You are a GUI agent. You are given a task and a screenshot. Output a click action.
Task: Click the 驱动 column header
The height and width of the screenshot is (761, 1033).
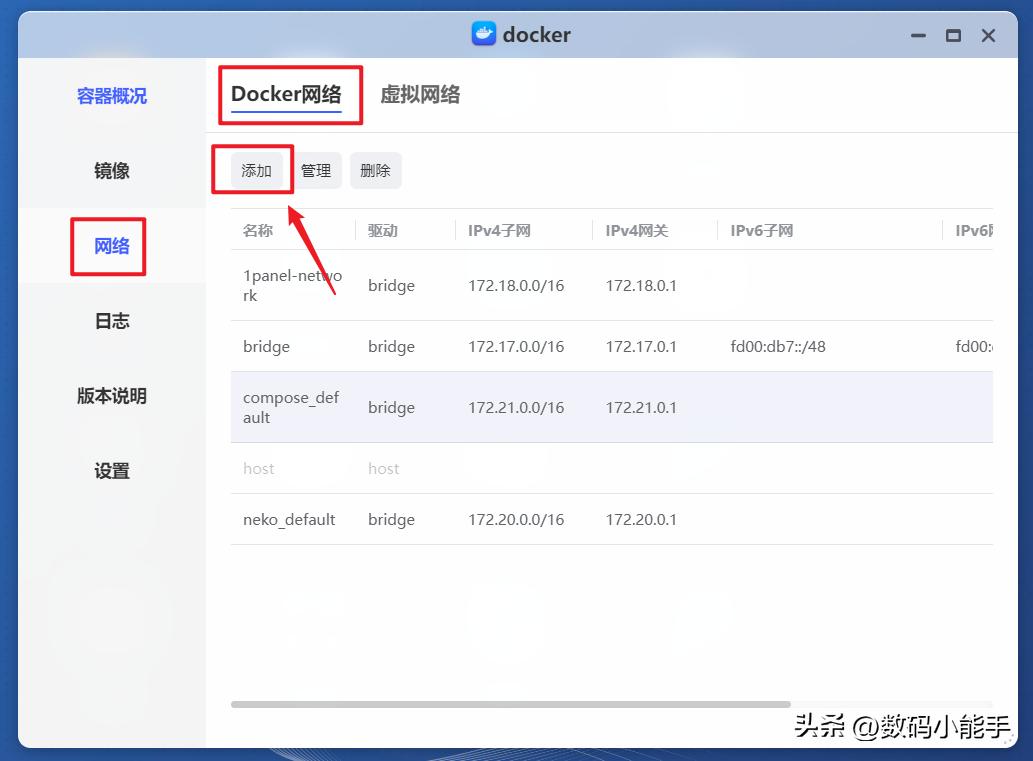pos(383,231)
